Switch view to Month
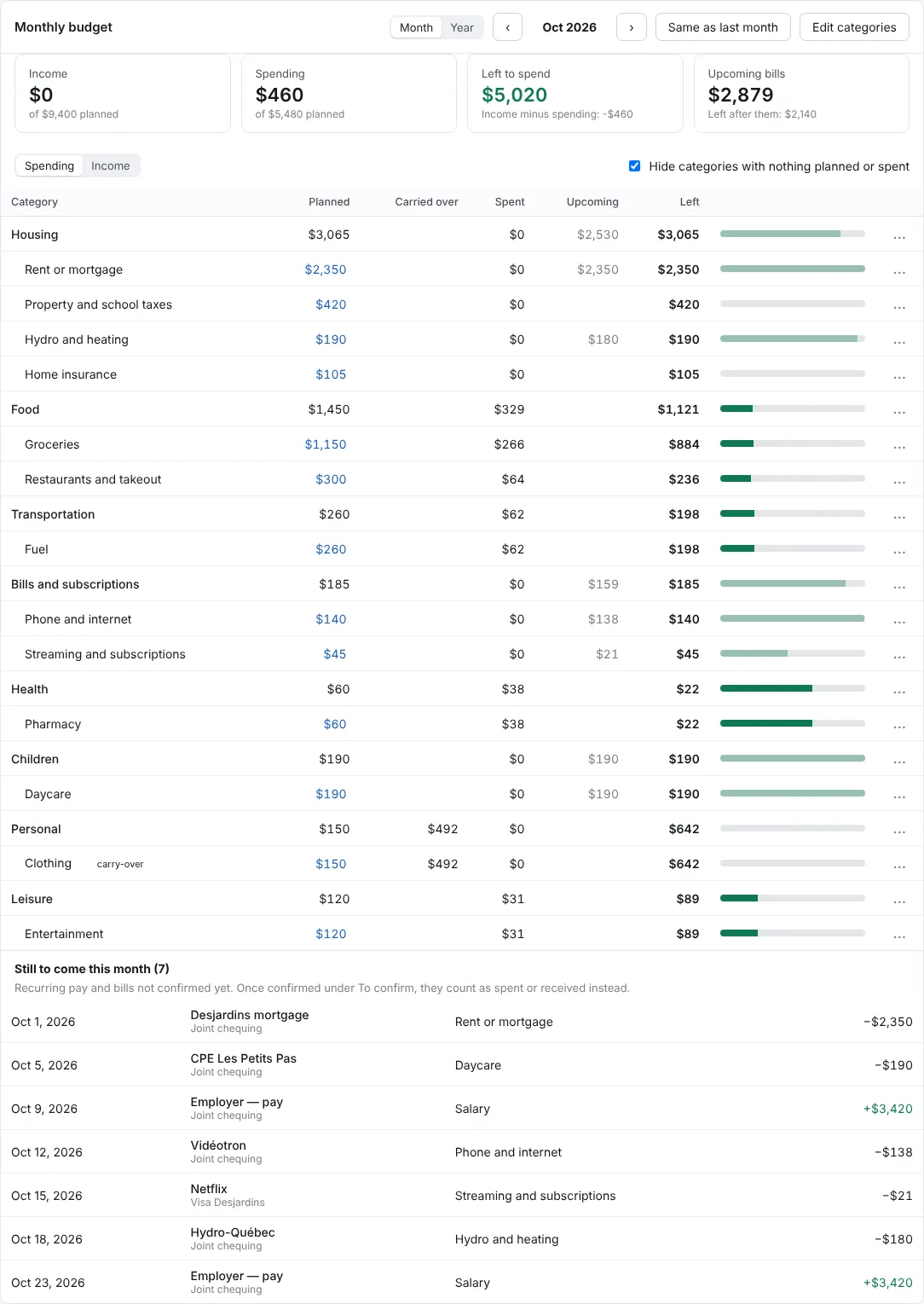 click(416, 27)
